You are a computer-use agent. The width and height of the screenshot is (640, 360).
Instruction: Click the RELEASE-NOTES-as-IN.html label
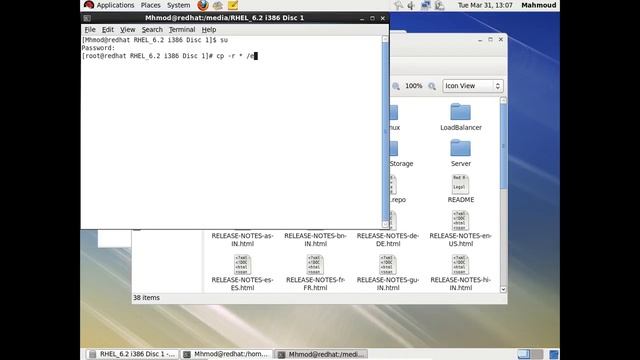(x=242, y=240)
